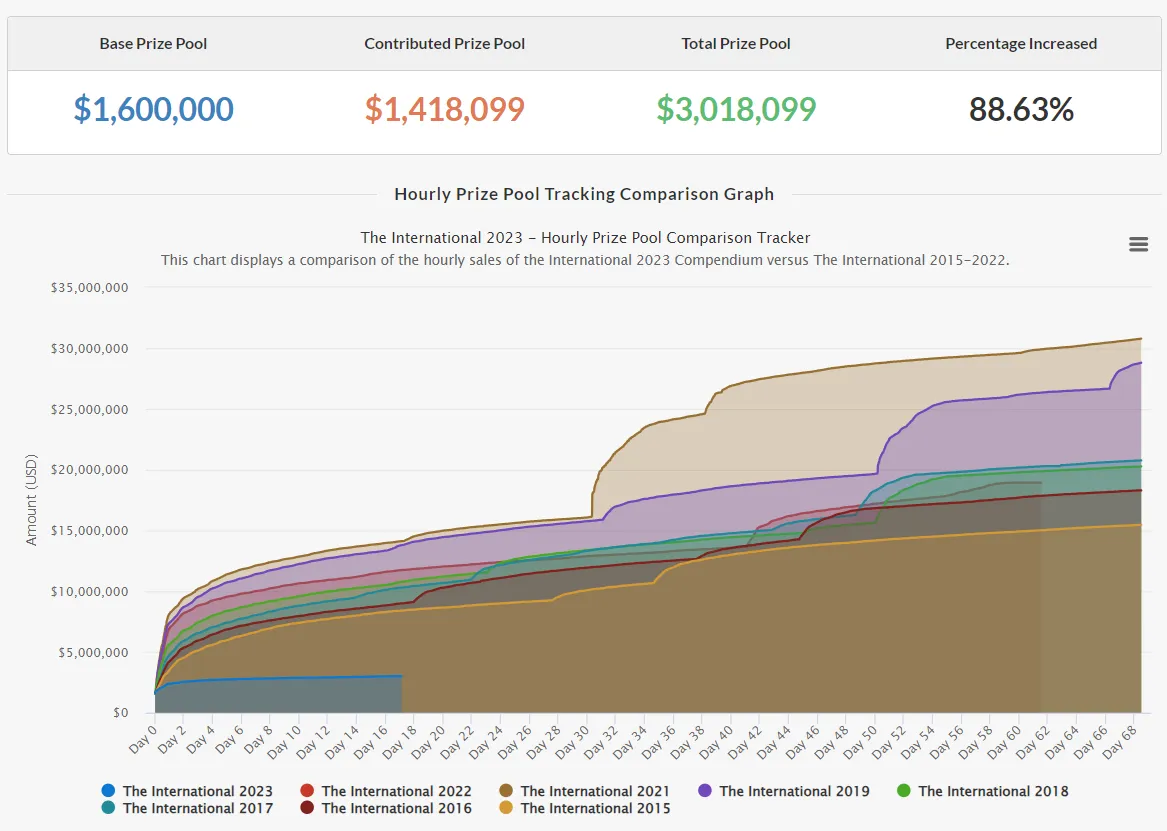Click the purple 2019 line end at Day 68
The width and height of the screenshot is (1167, 831).
[1140, 363]
